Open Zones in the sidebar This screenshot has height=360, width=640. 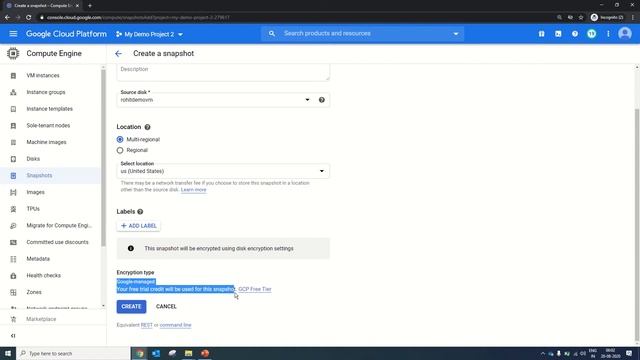[34, 292]
